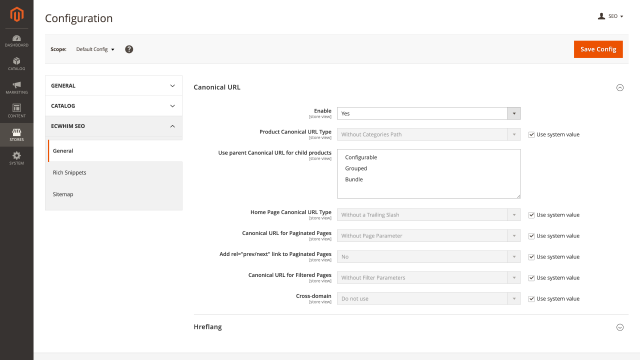Viewport: 640px width, 360px height.
Task: Click the Magento logo icon
Action: (17, 15)
